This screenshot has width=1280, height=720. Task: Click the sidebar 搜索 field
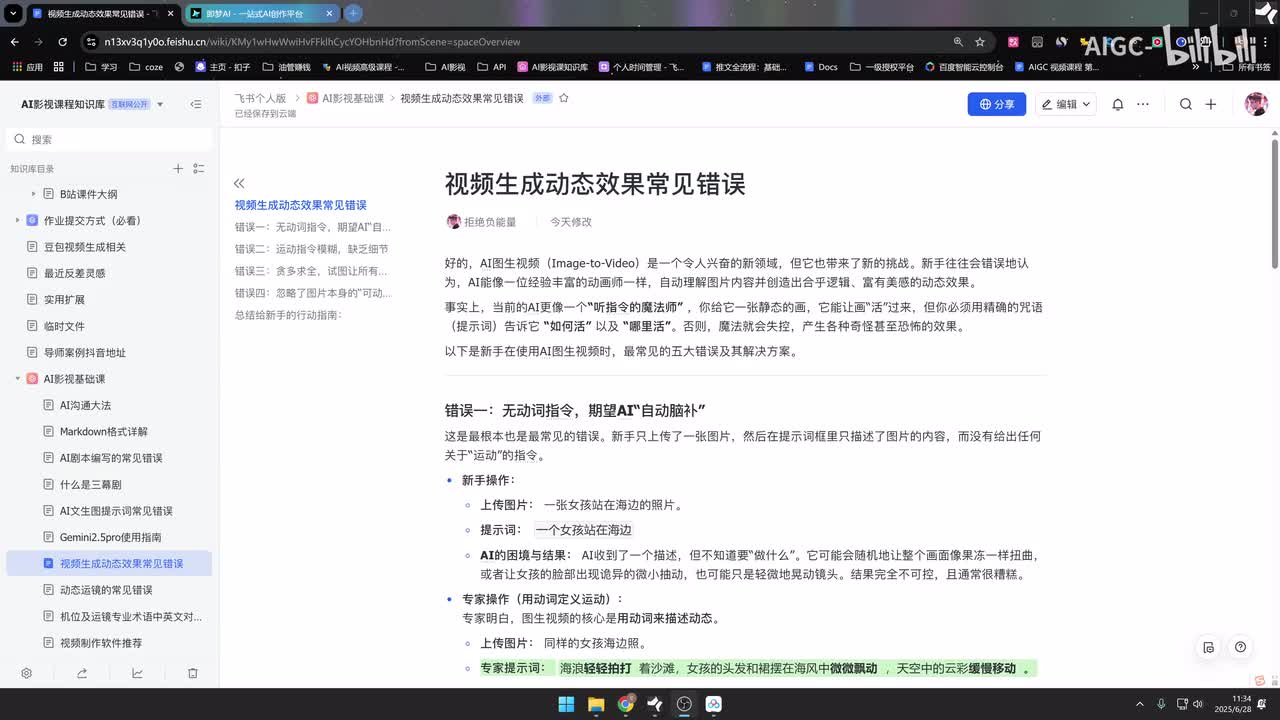click(109, 139)
